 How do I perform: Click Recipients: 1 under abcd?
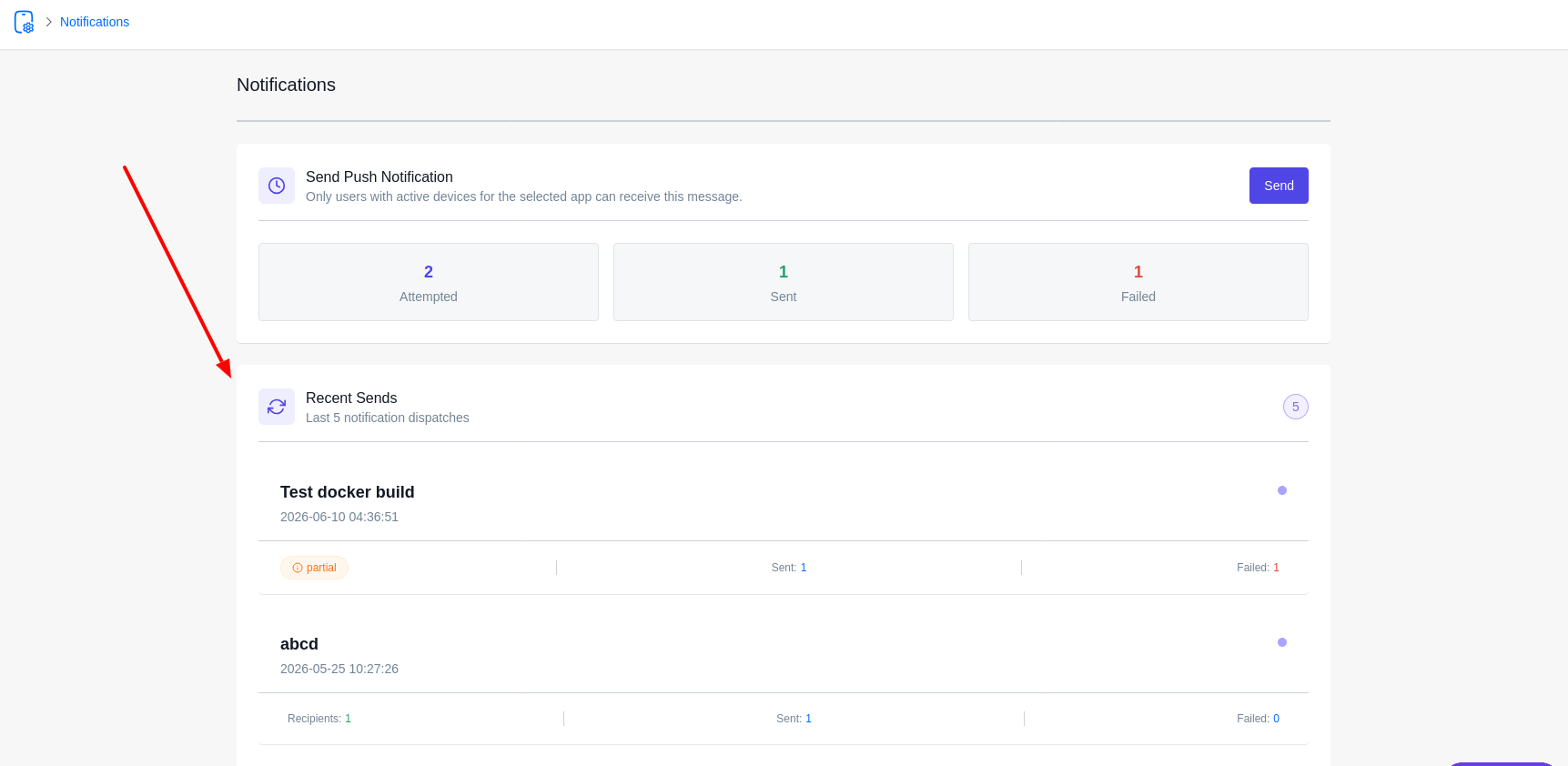(x=319, y=719)
